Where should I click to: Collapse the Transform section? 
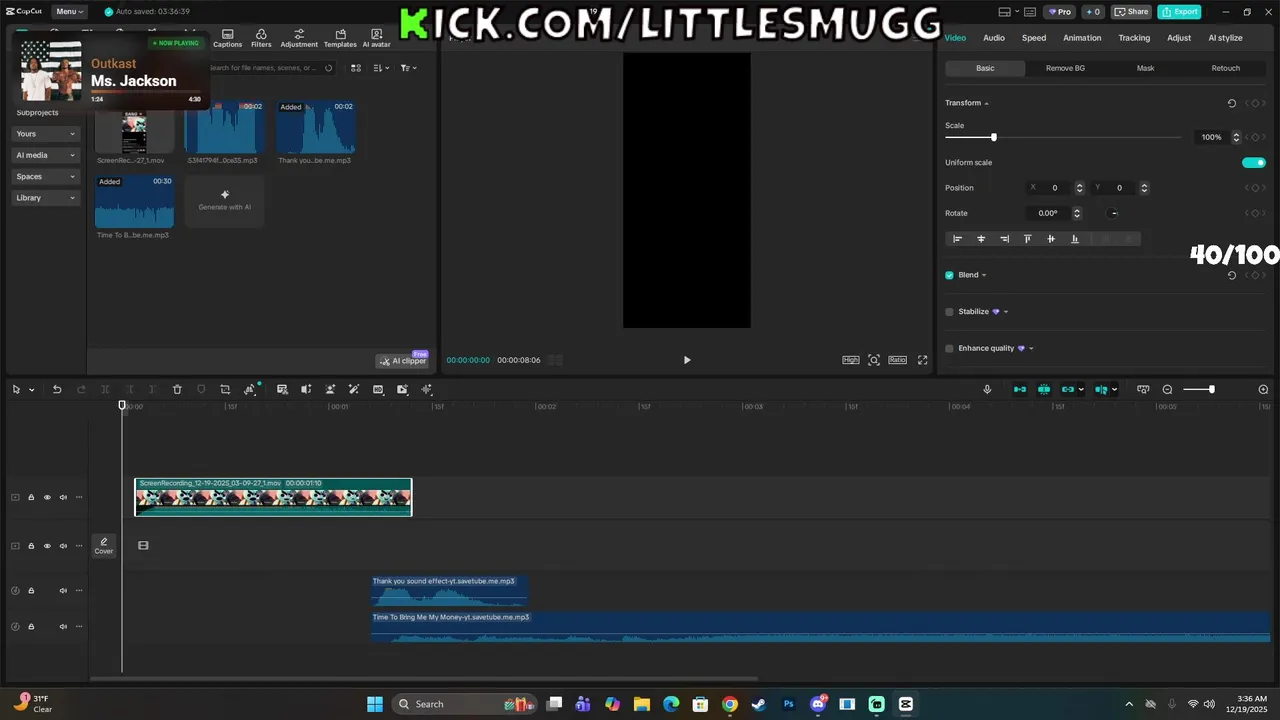point(986,104)
